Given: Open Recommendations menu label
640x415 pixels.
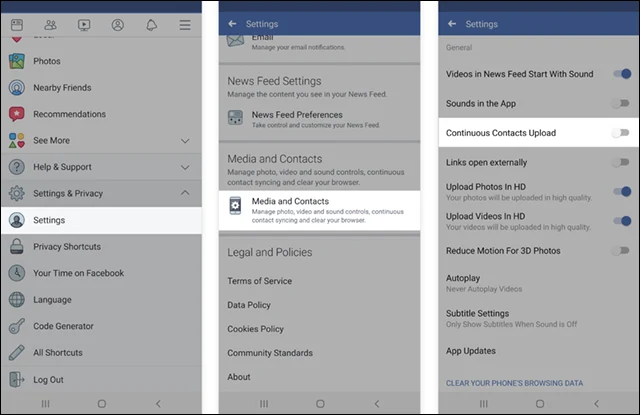Looking at the screenshot, I should (x=69, y=114).
